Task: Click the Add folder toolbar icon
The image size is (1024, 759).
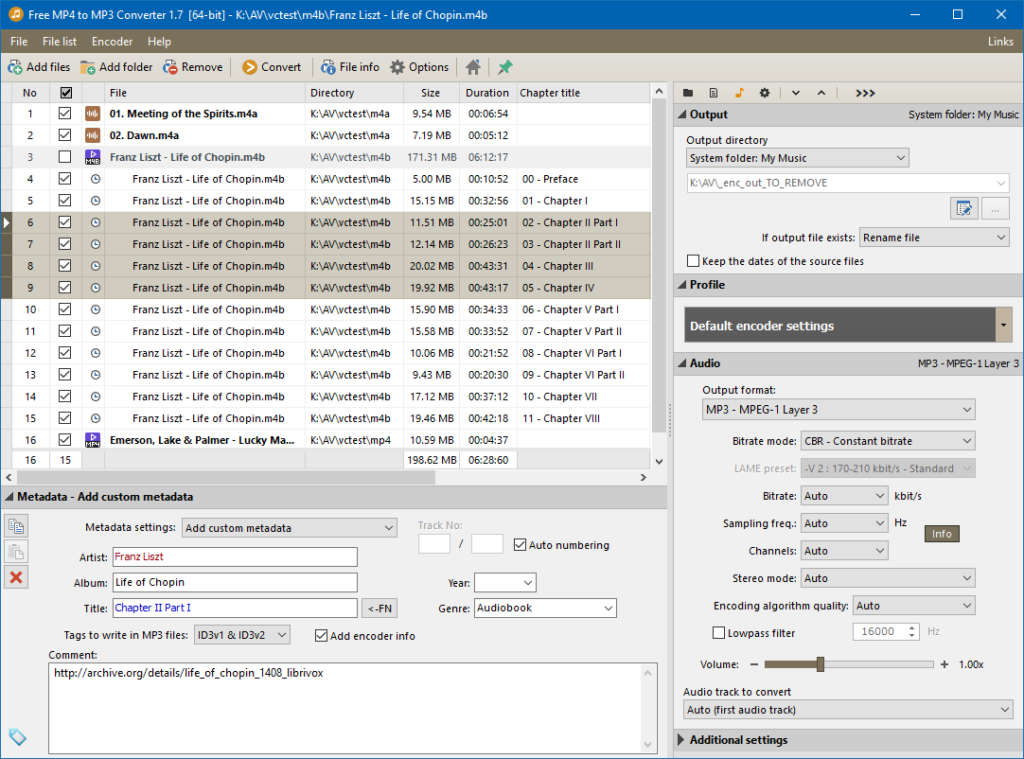Action: click(x=88, y=67)
